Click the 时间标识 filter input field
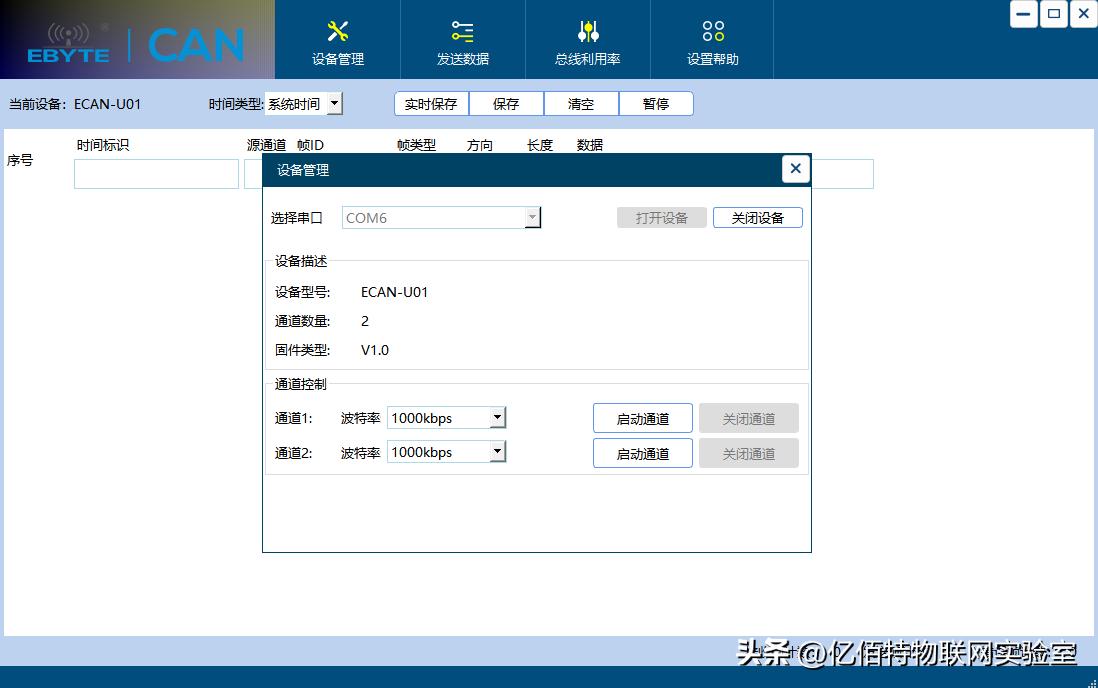1098x688 pixels. click(155, 173)
